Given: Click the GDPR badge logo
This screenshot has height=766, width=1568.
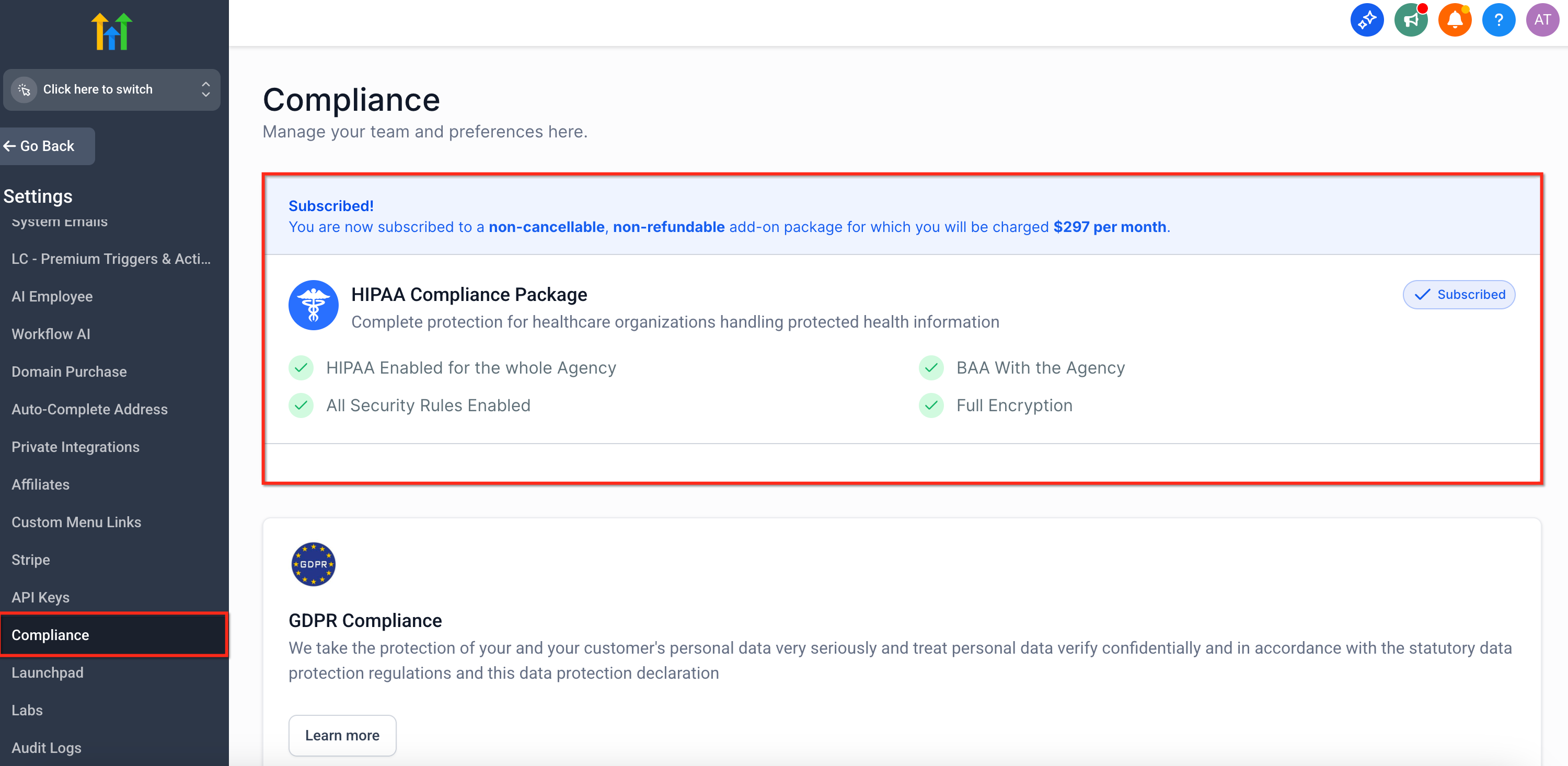Looking at the screenshot, I should pos(313,564).
